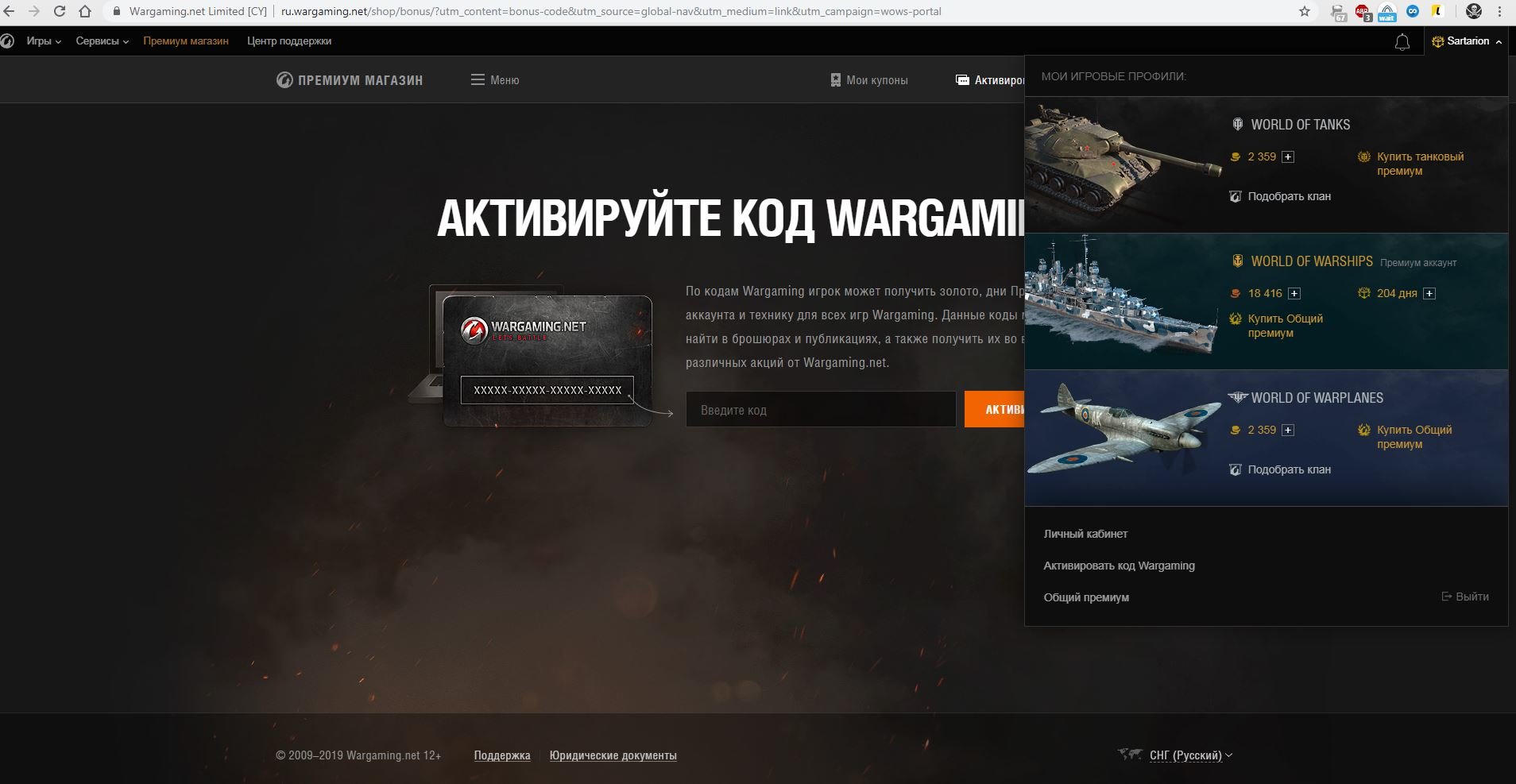Image resolution: width=1516 pixels, height=784 pixels.
Task: Open the СНГ (Русский) region selector
Action: click(x=1189, y=755)
